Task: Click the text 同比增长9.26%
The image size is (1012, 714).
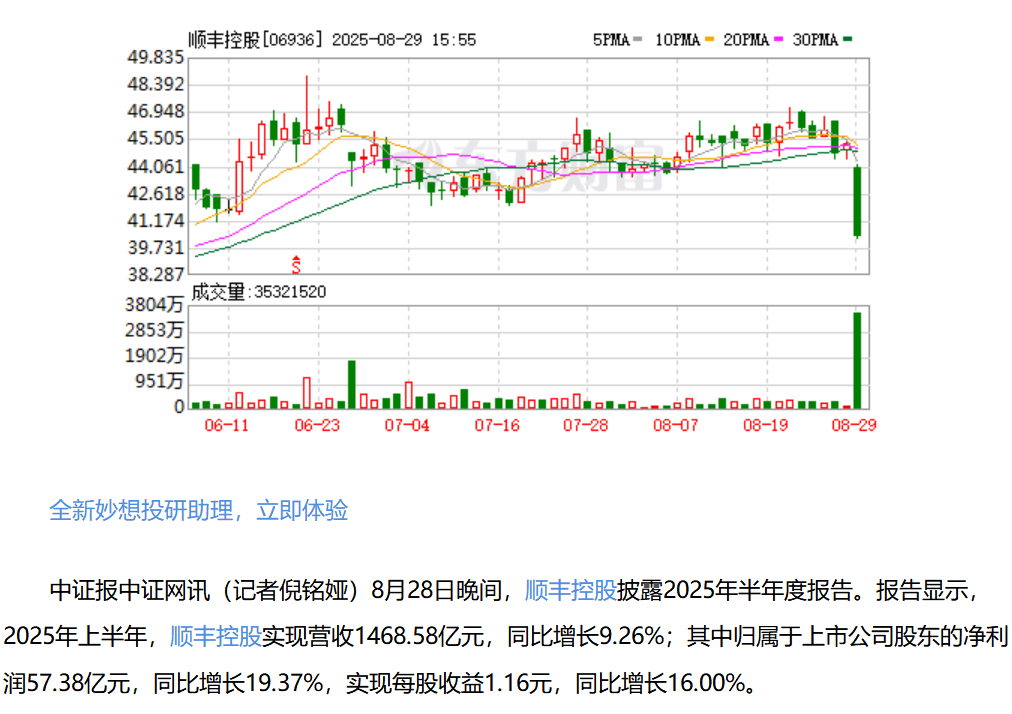Action: (x=585, y=636)
